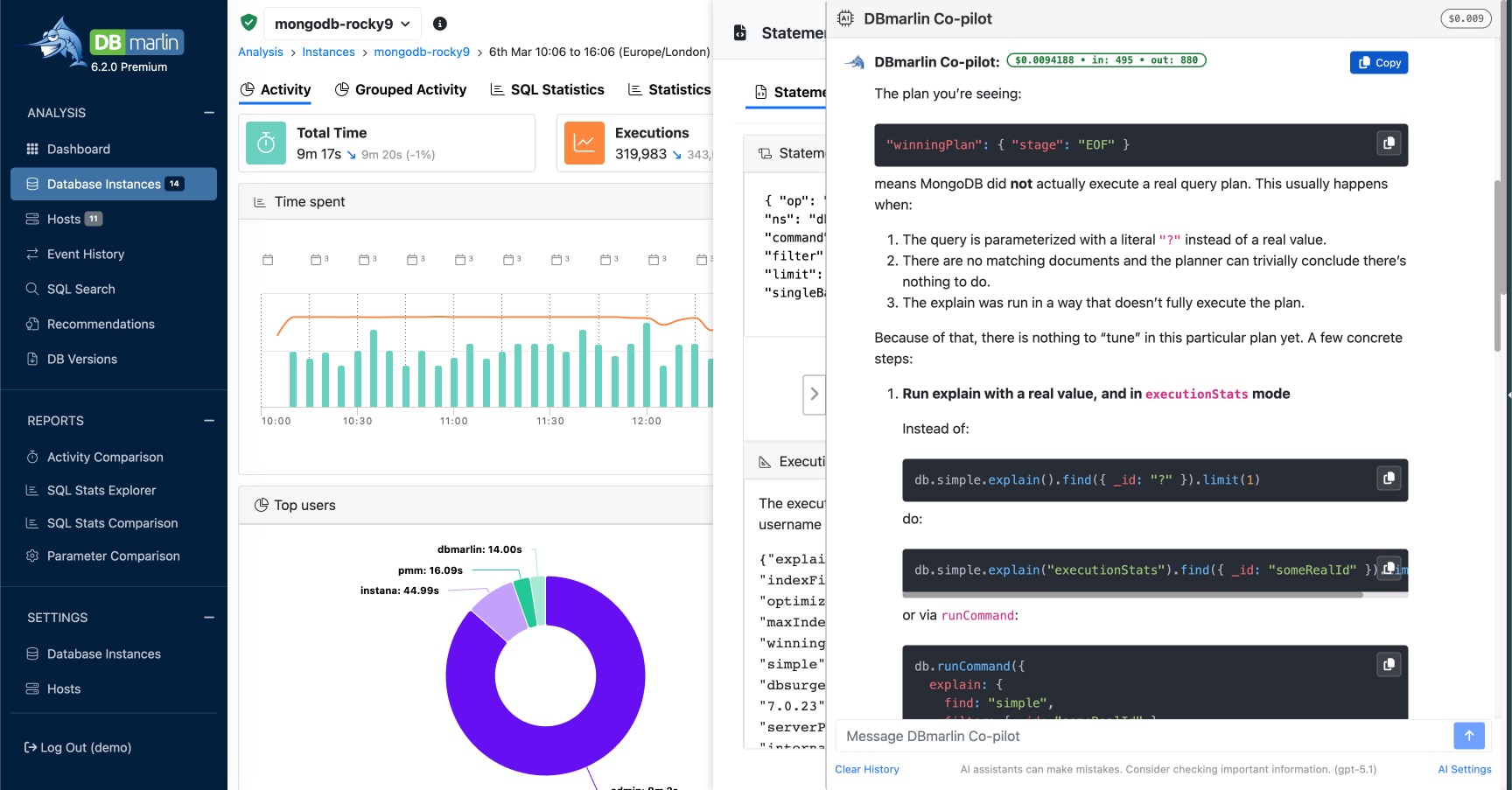Copy the runCommand code block

pyautogui.click(x=1389, y=665)
